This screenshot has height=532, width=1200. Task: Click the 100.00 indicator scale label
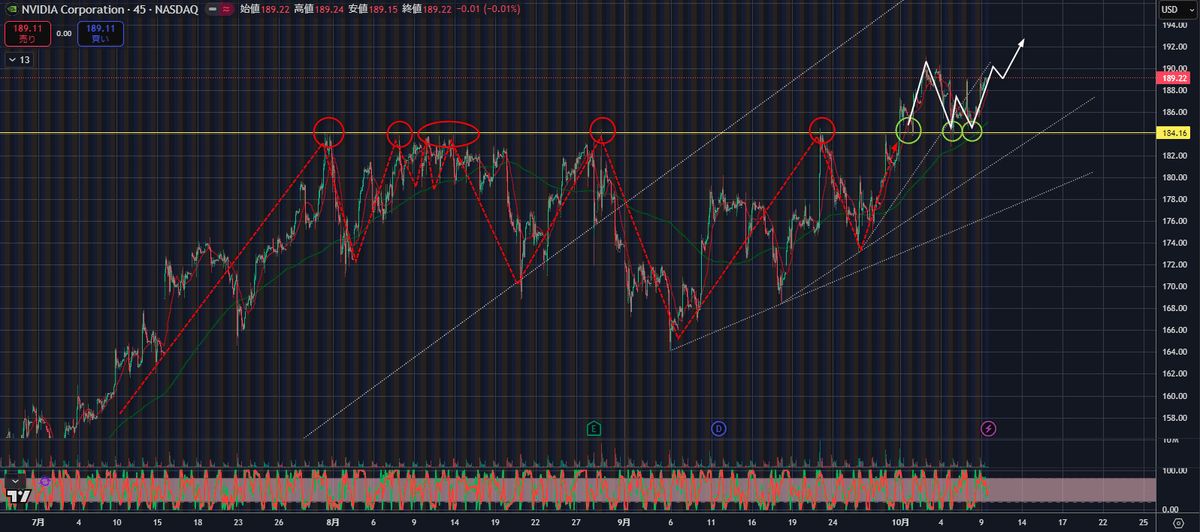point(1174,470)
